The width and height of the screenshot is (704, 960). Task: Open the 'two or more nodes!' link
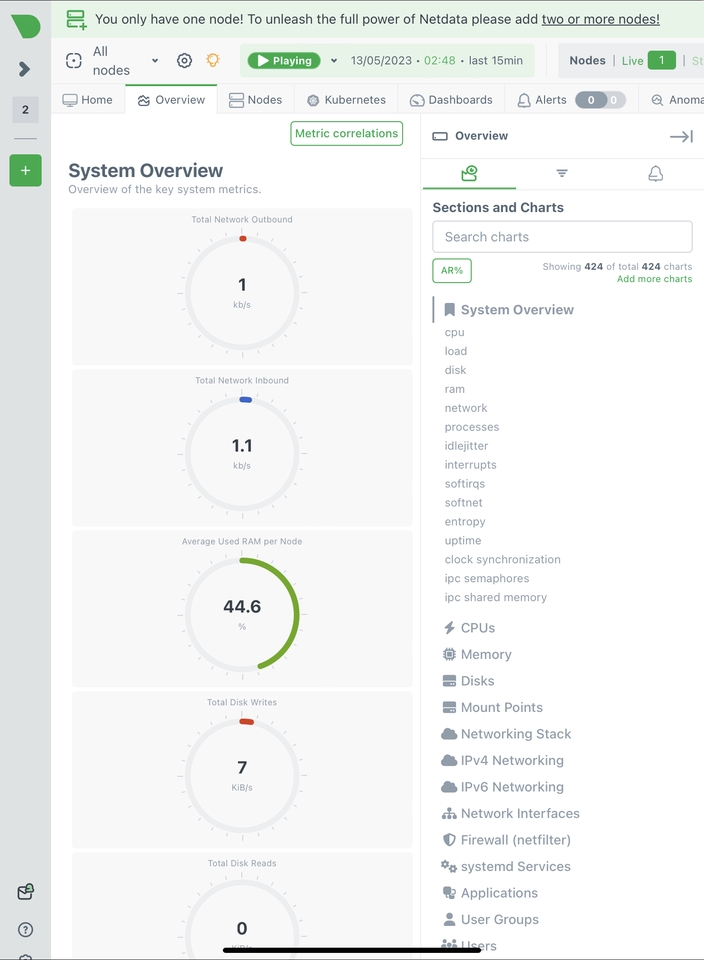[x=601, y=19]
